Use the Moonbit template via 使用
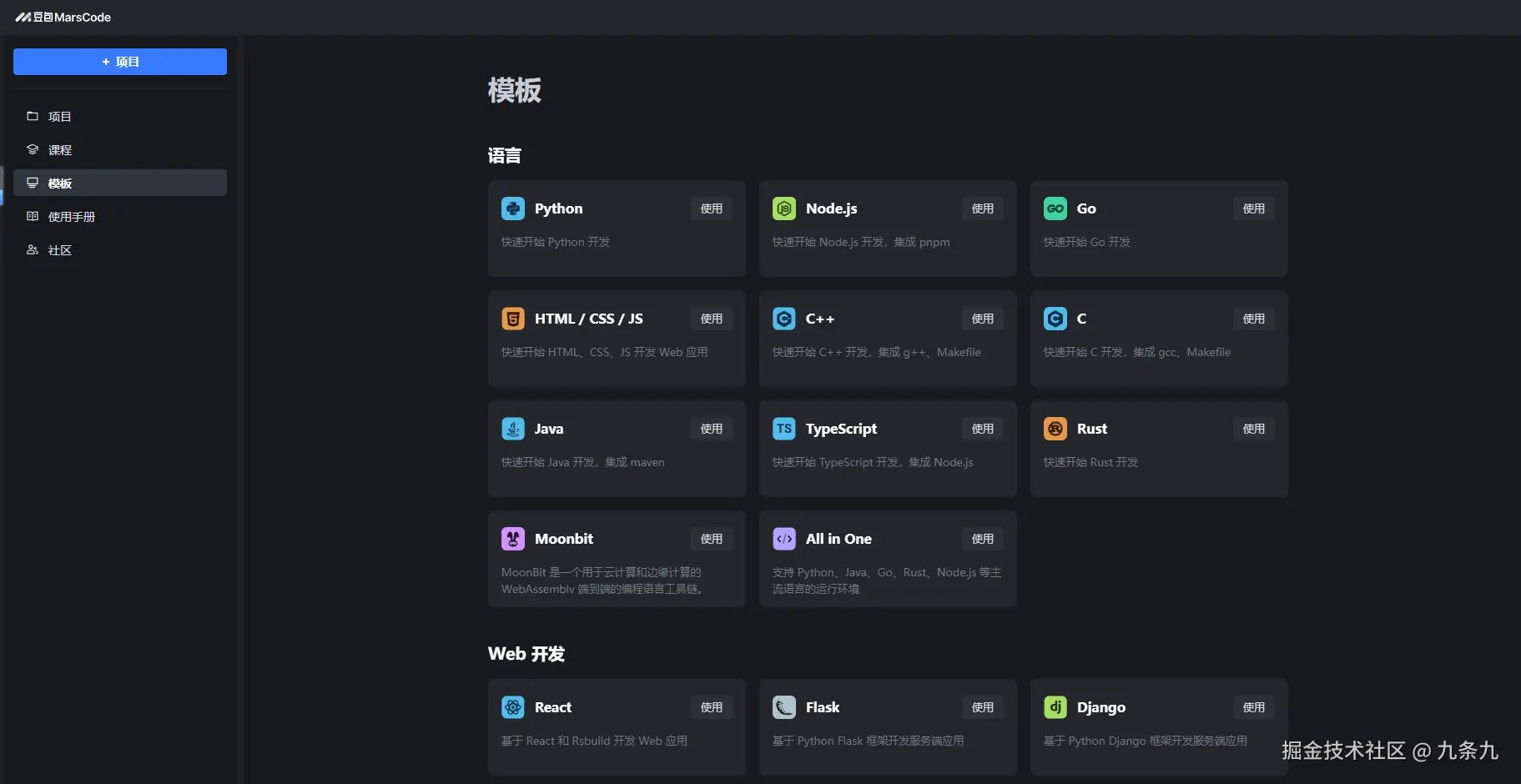 (712, 539)
